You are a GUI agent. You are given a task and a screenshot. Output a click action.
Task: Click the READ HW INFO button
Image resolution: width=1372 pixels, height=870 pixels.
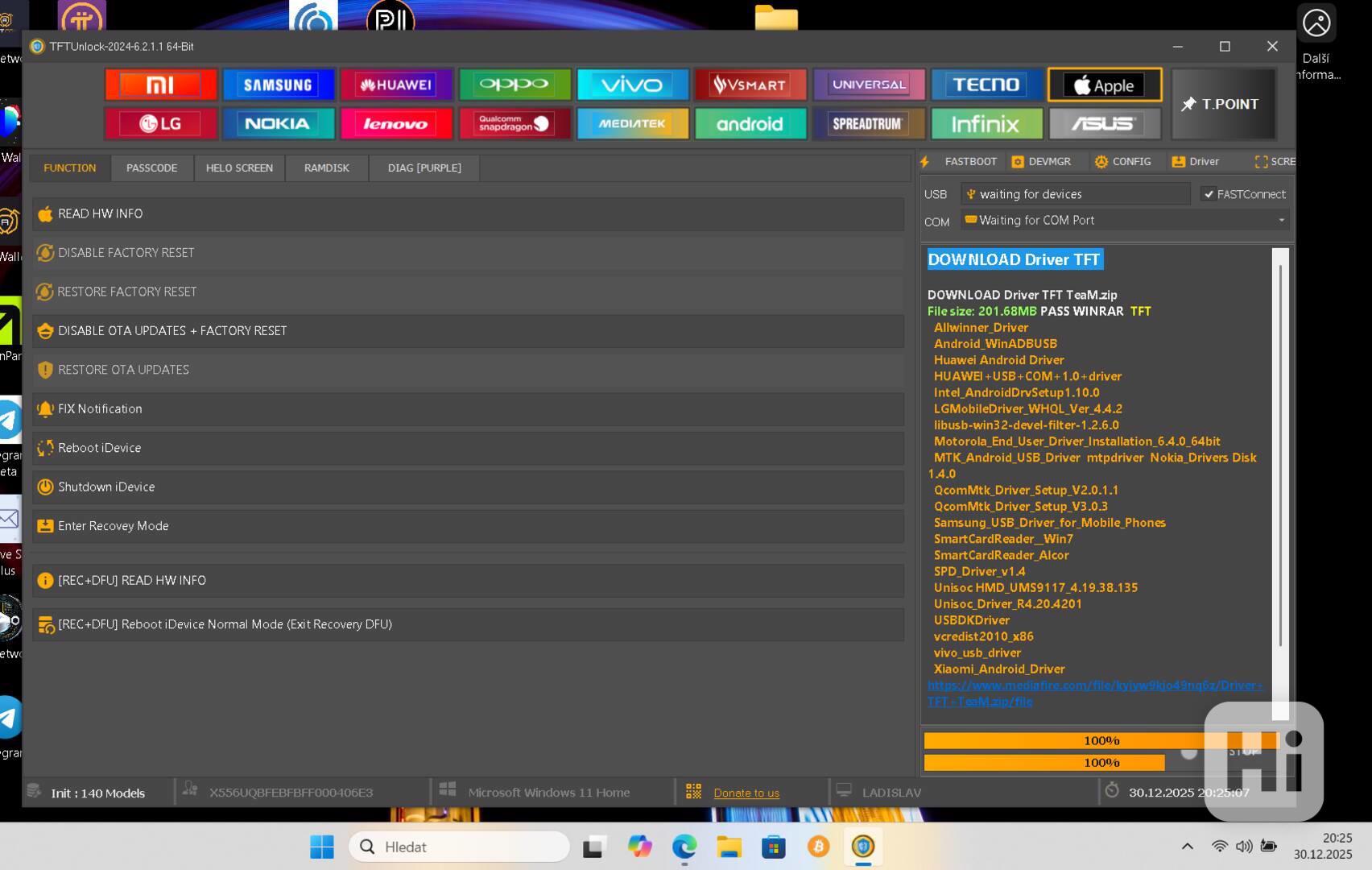click(x=467, y=213)
